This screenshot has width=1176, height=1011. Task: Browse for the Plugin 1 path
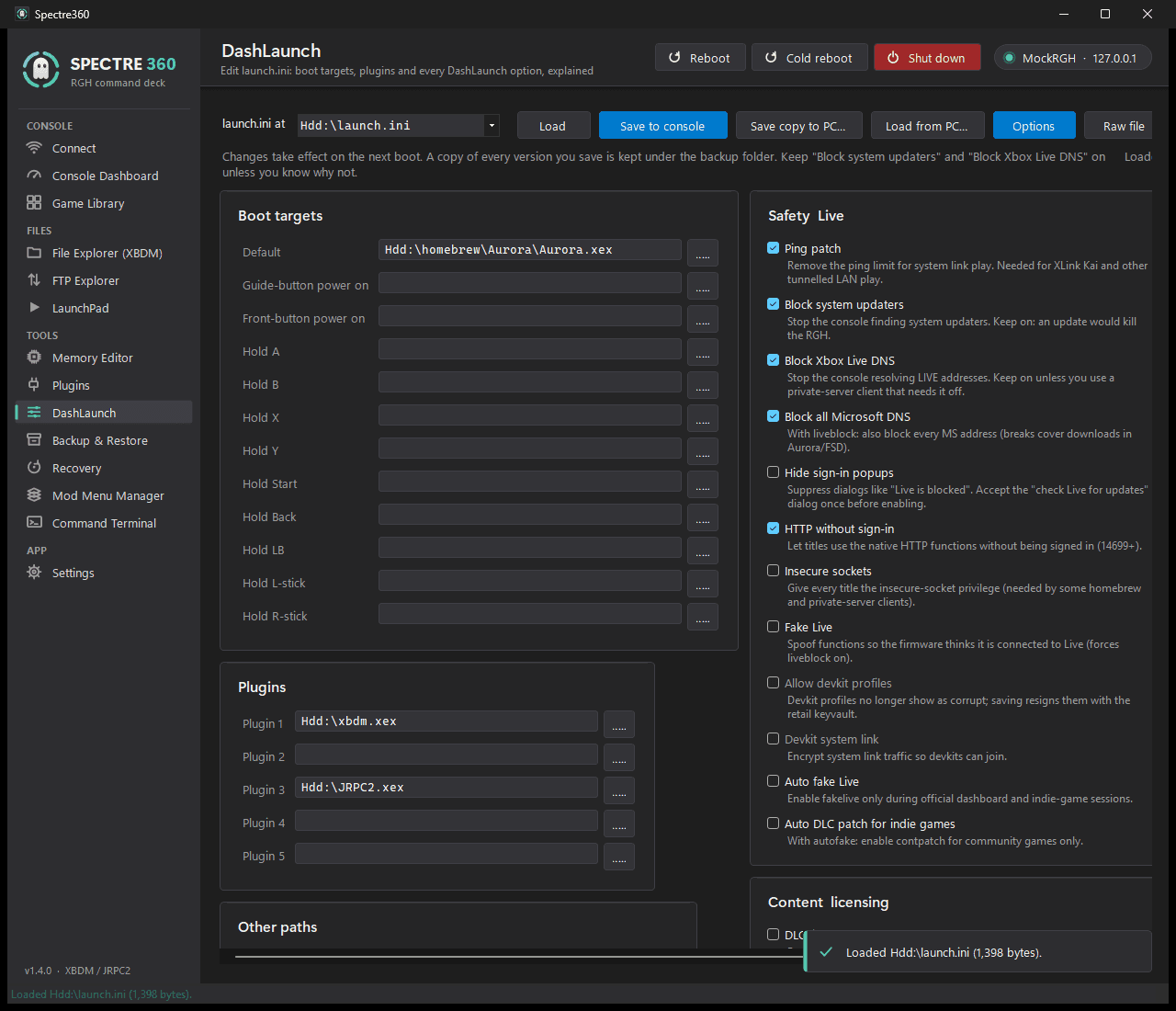point(619,724)
